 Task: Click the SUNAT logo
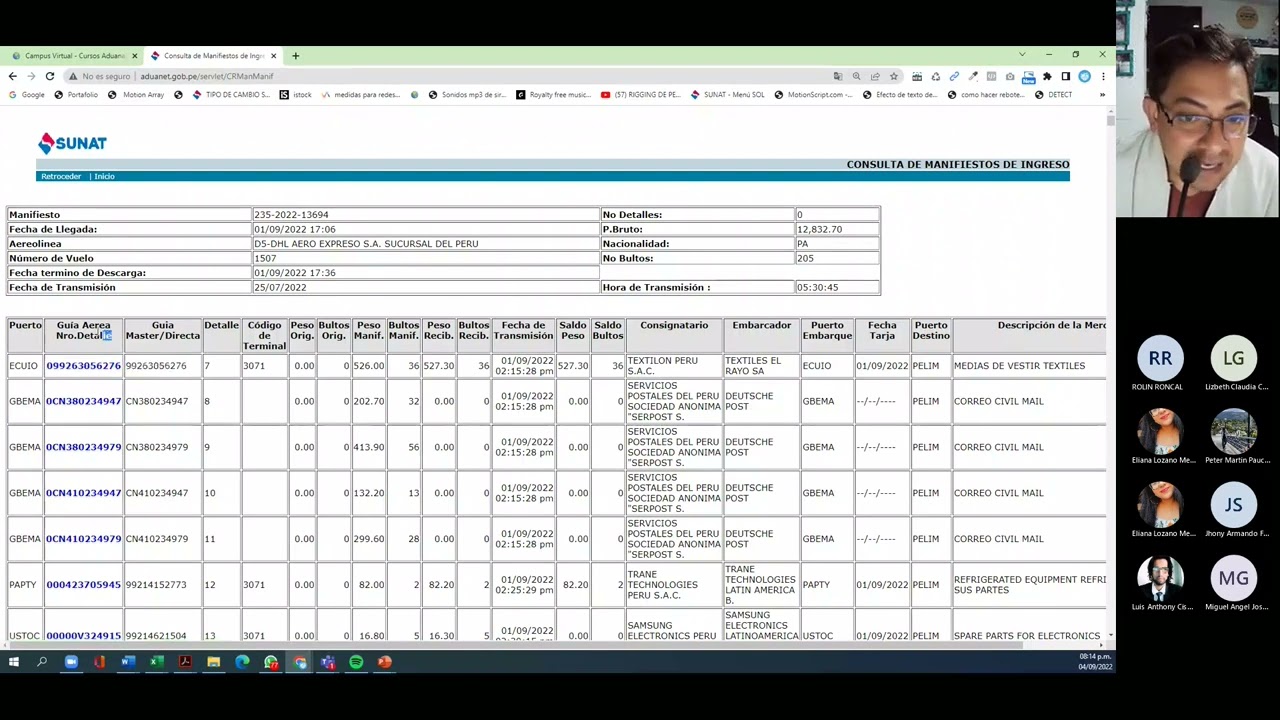pyautogui.click(x=72, y=143)
